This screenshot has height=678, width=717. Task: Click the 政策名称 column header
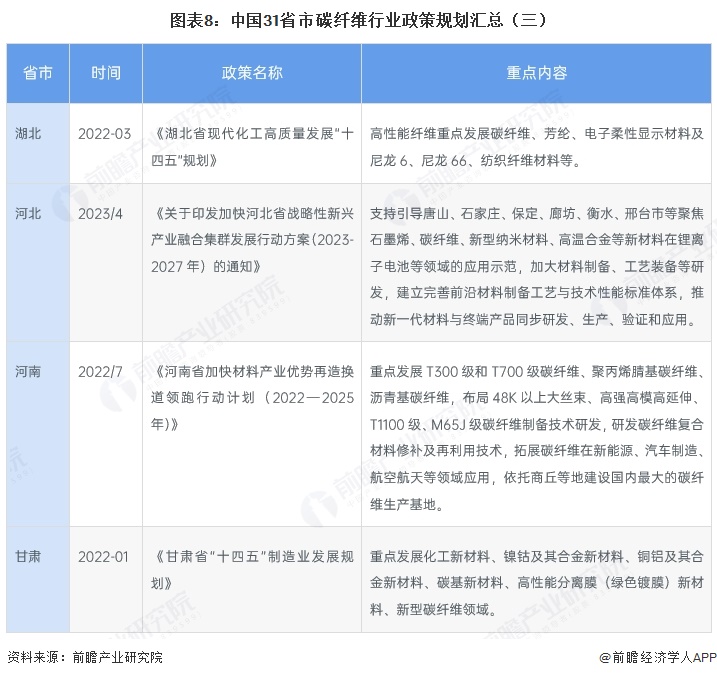[x=252, y=73]
